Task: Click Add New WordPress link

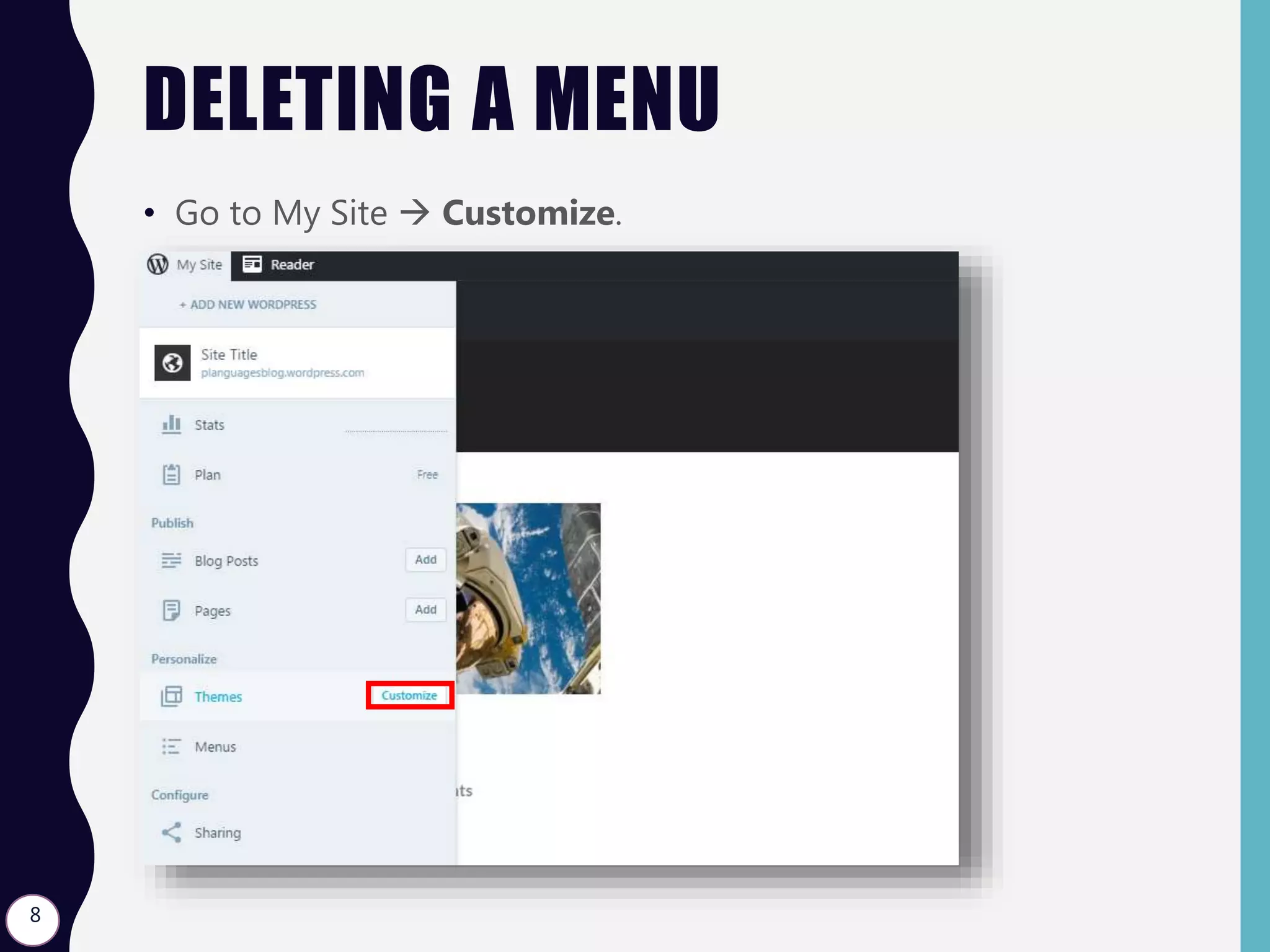Action: pos(248,304)
